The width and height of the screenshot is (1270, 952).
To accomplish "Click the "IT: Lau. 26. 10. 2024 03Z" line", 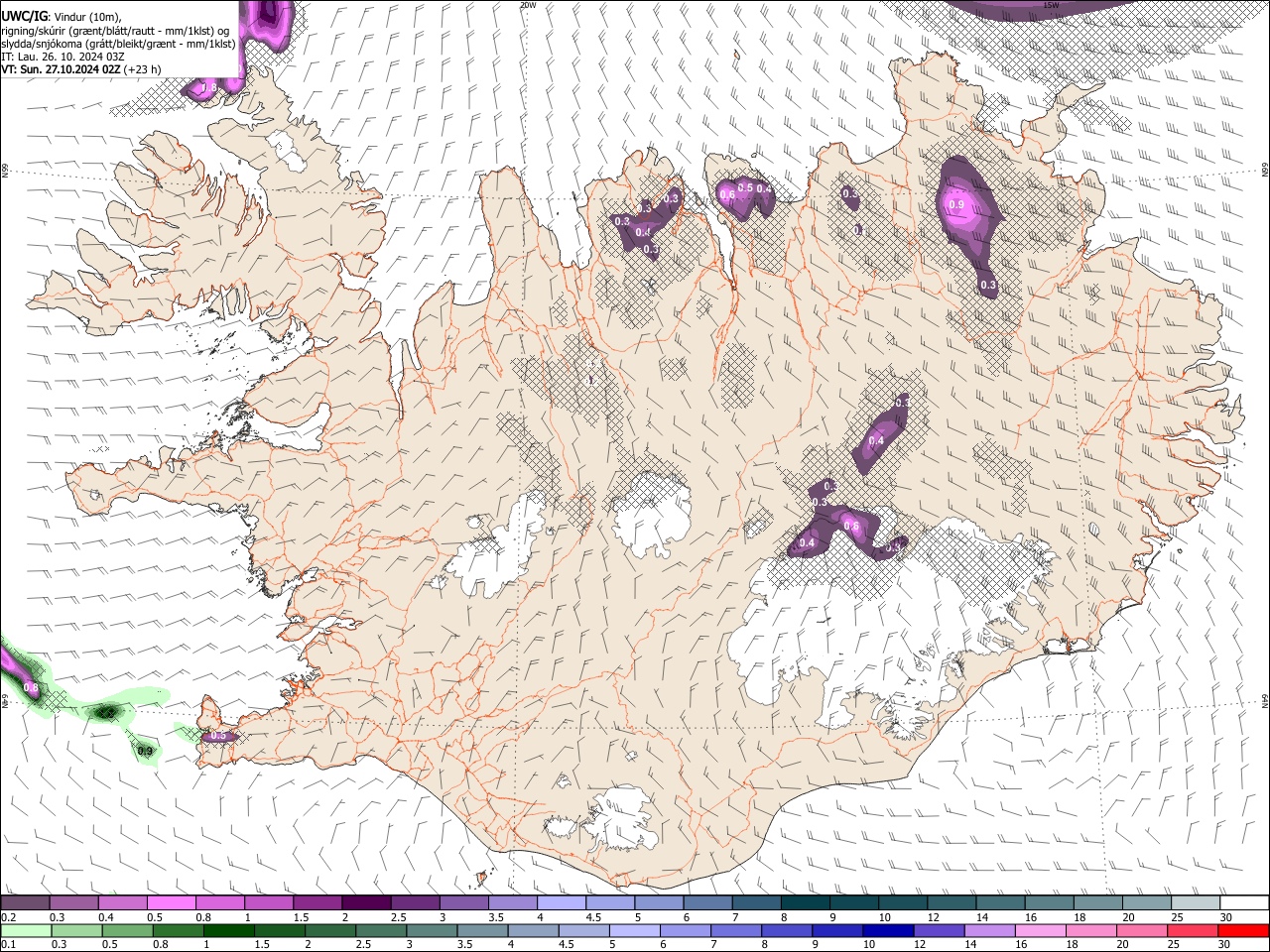I will point(63,57).
